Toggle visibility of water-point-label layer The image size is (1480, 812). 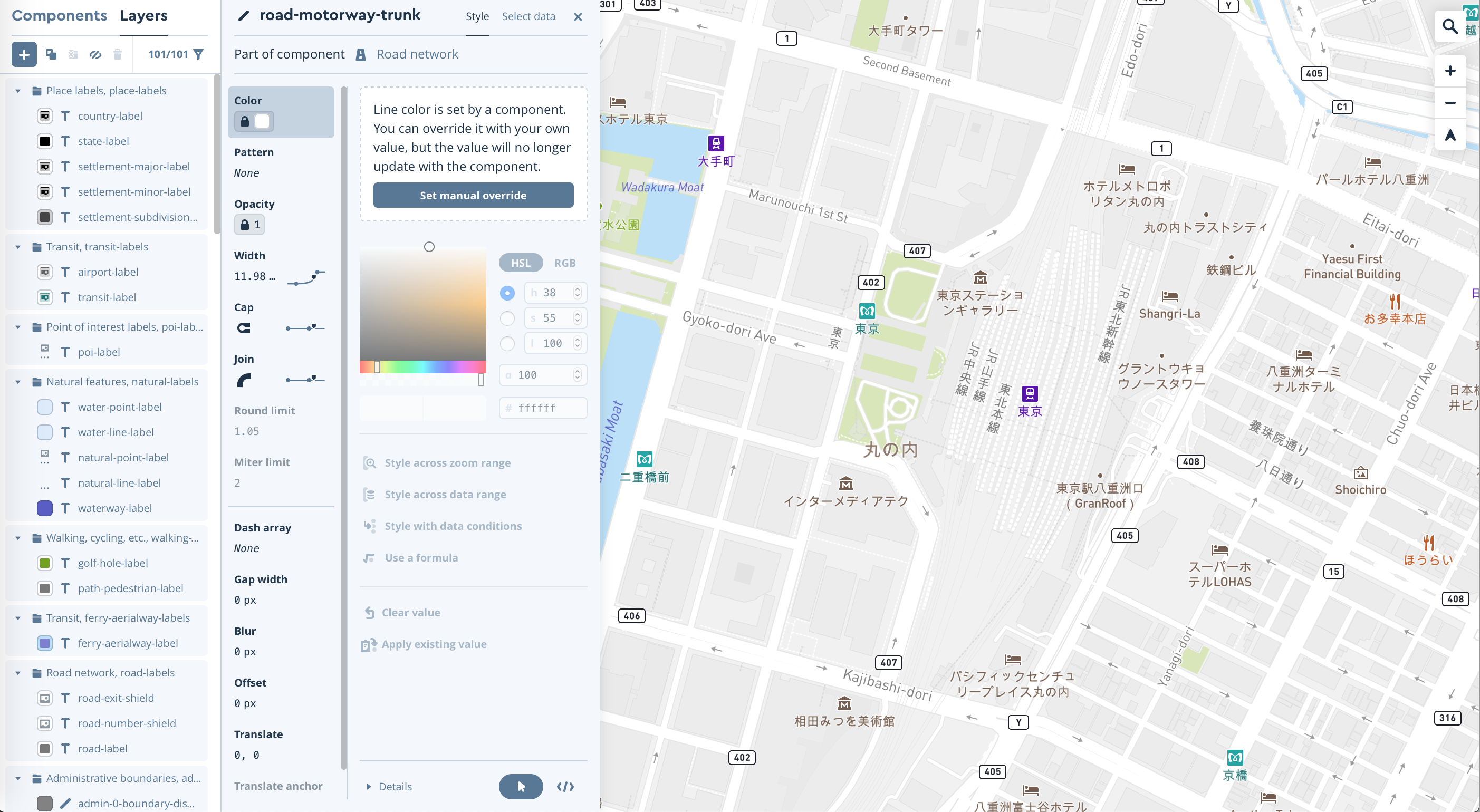(x=44, y=406)
